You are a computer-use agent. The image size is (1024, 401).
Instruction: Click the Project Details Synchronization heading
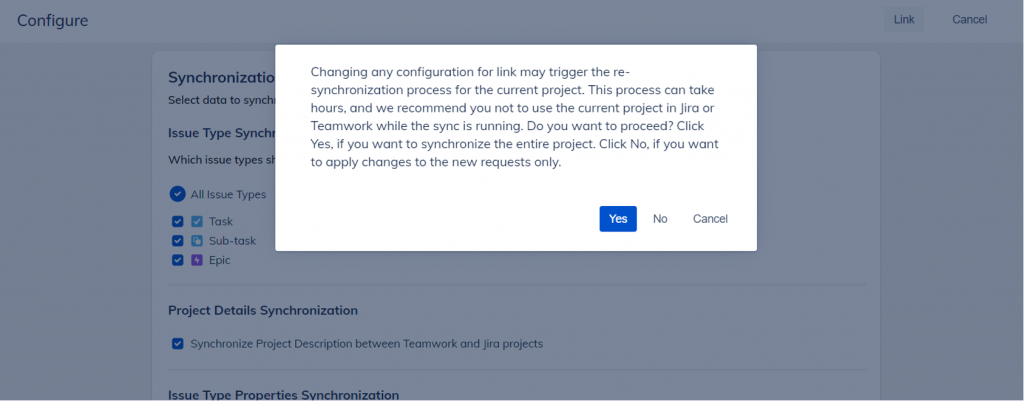[263, 311]
